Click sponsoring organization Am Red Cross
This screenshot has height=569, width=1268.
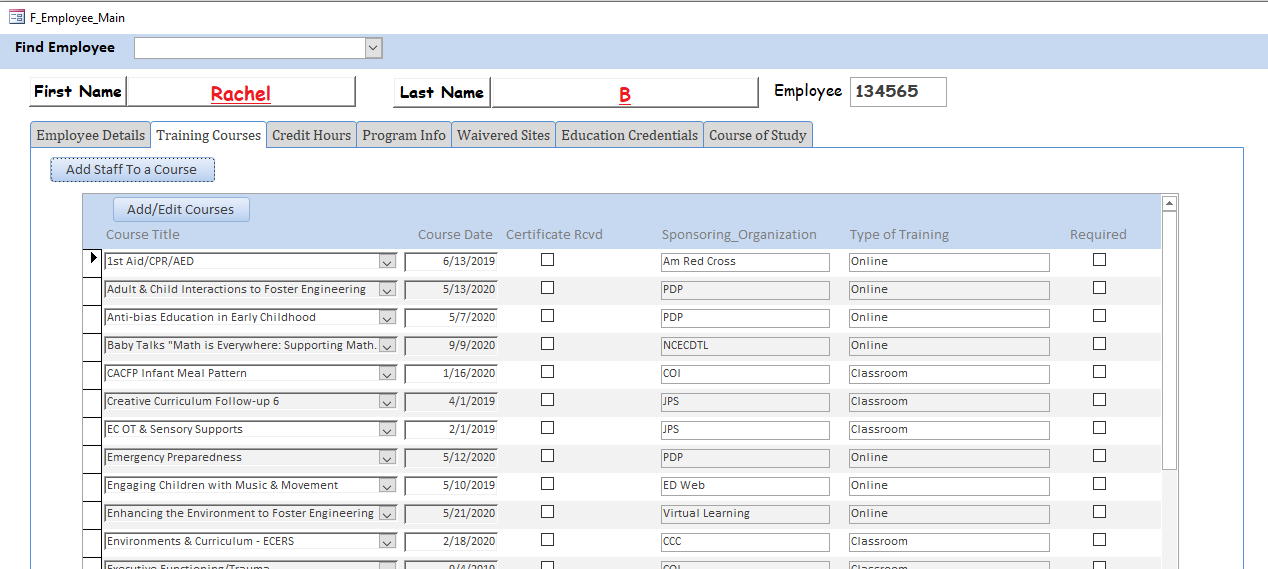745,262
